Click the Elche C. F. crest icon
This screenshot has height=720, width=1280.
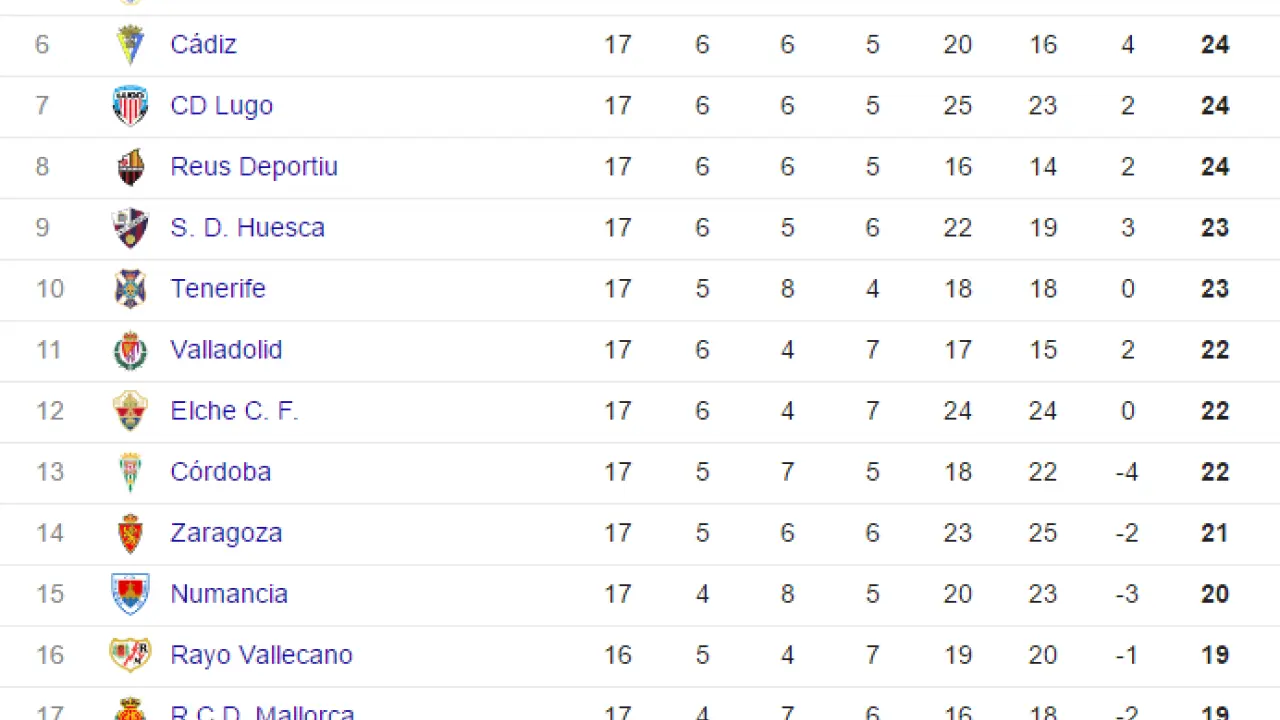click(130, 411)
